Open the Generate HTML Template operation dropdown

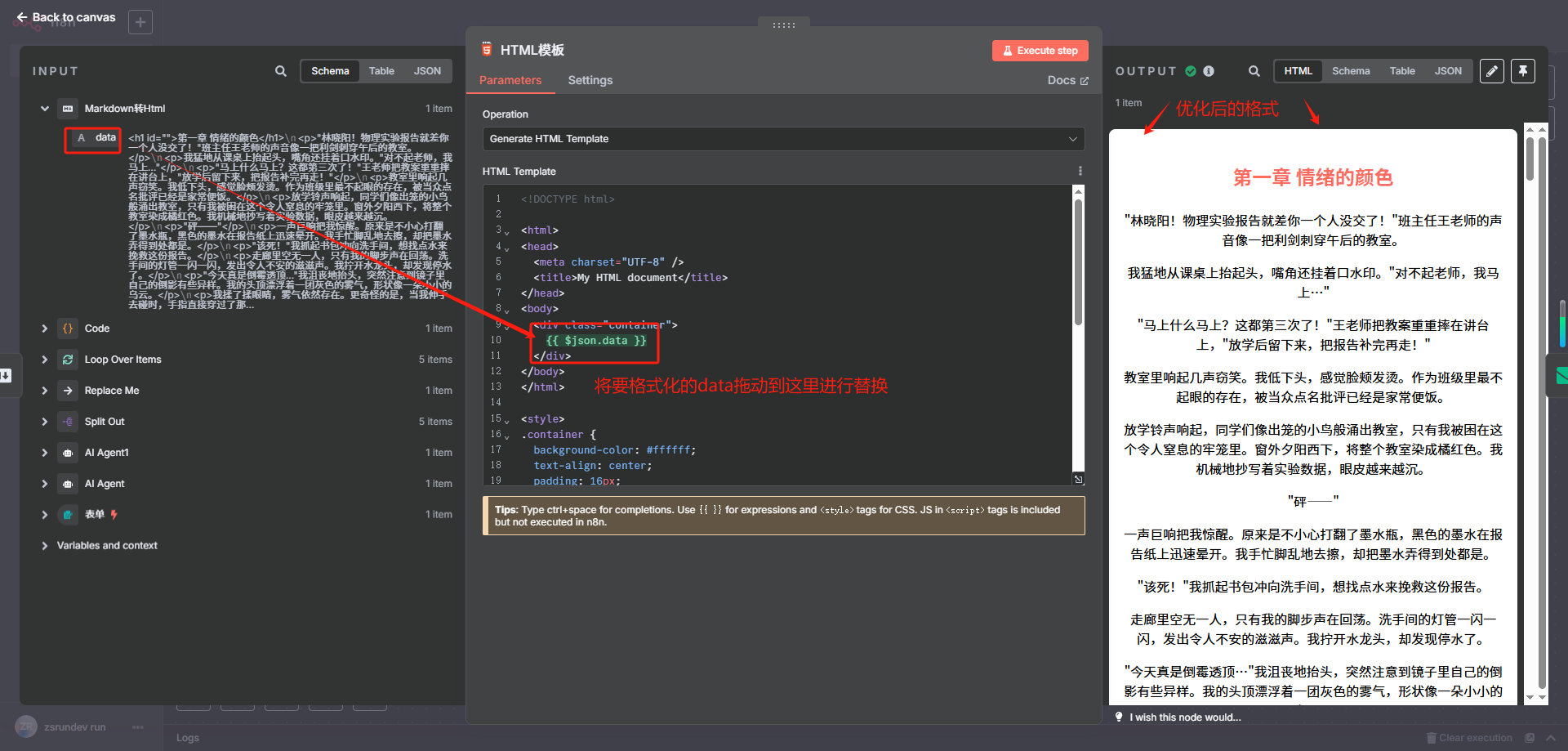pos(783,139)
